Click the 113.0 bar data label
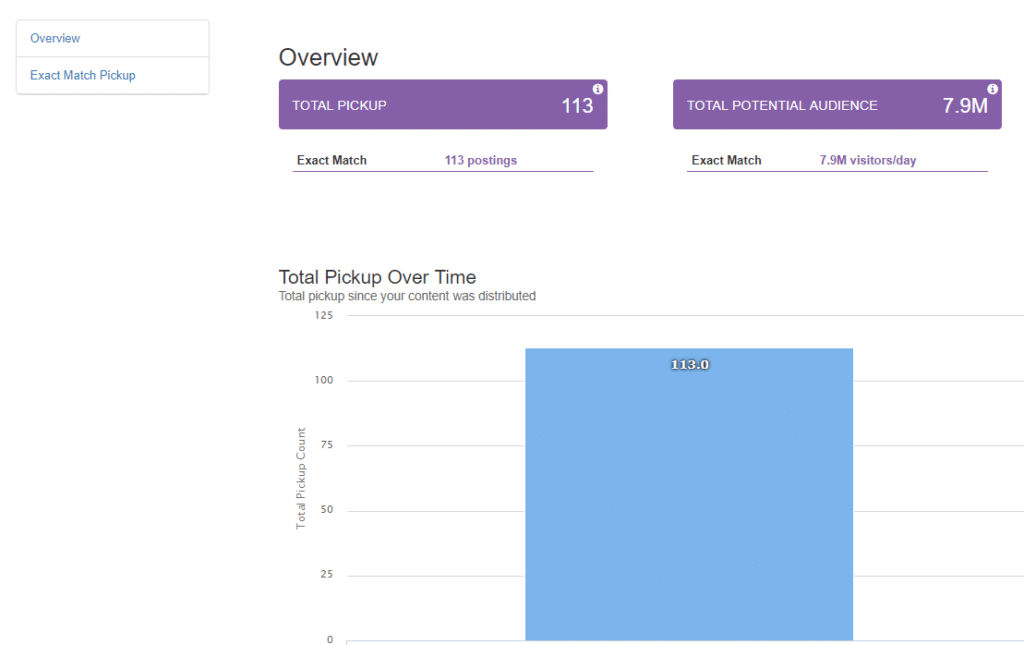The image size is (1024, 645). (690, 365)
